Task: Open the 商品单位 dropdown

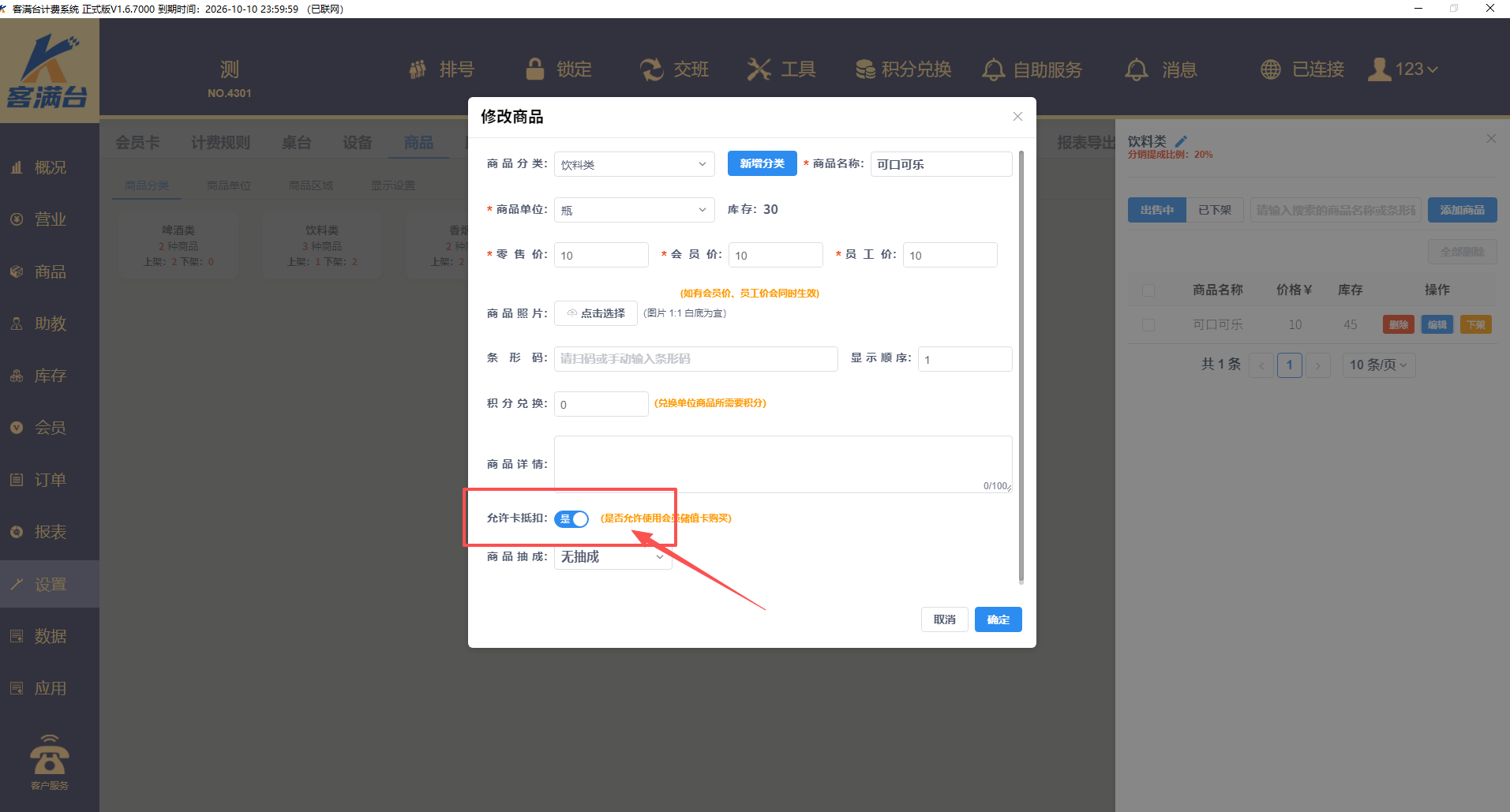Action: click(x=634, y=210)
